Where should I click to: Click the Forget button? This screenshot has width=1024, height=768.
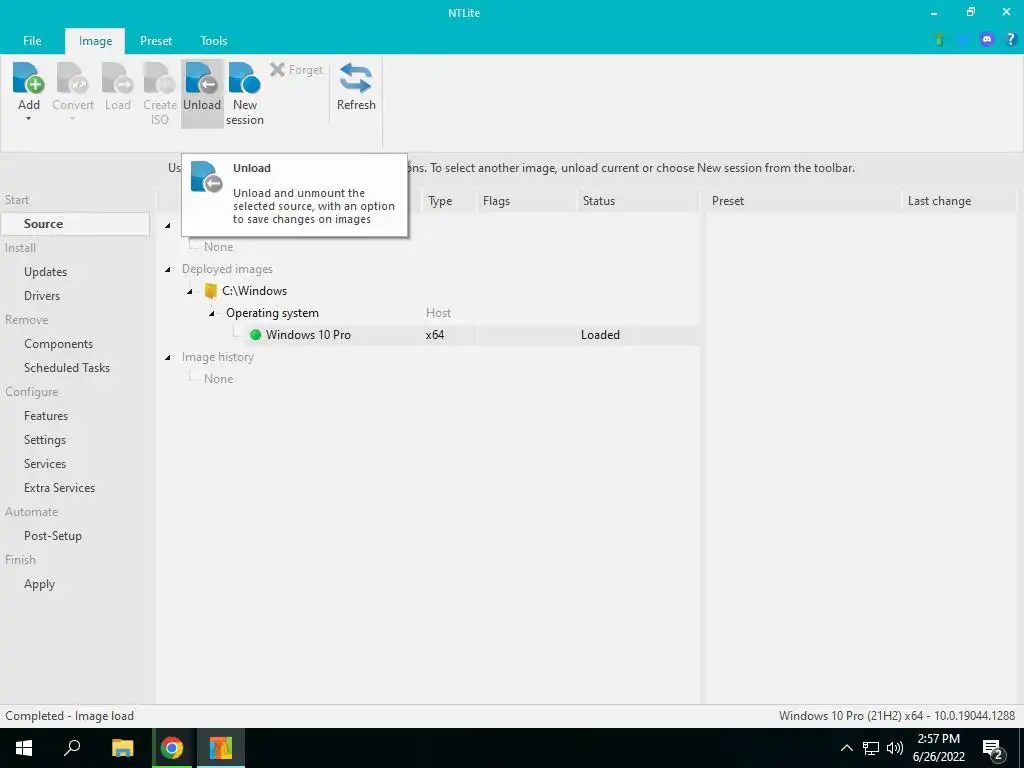(296, 69)
